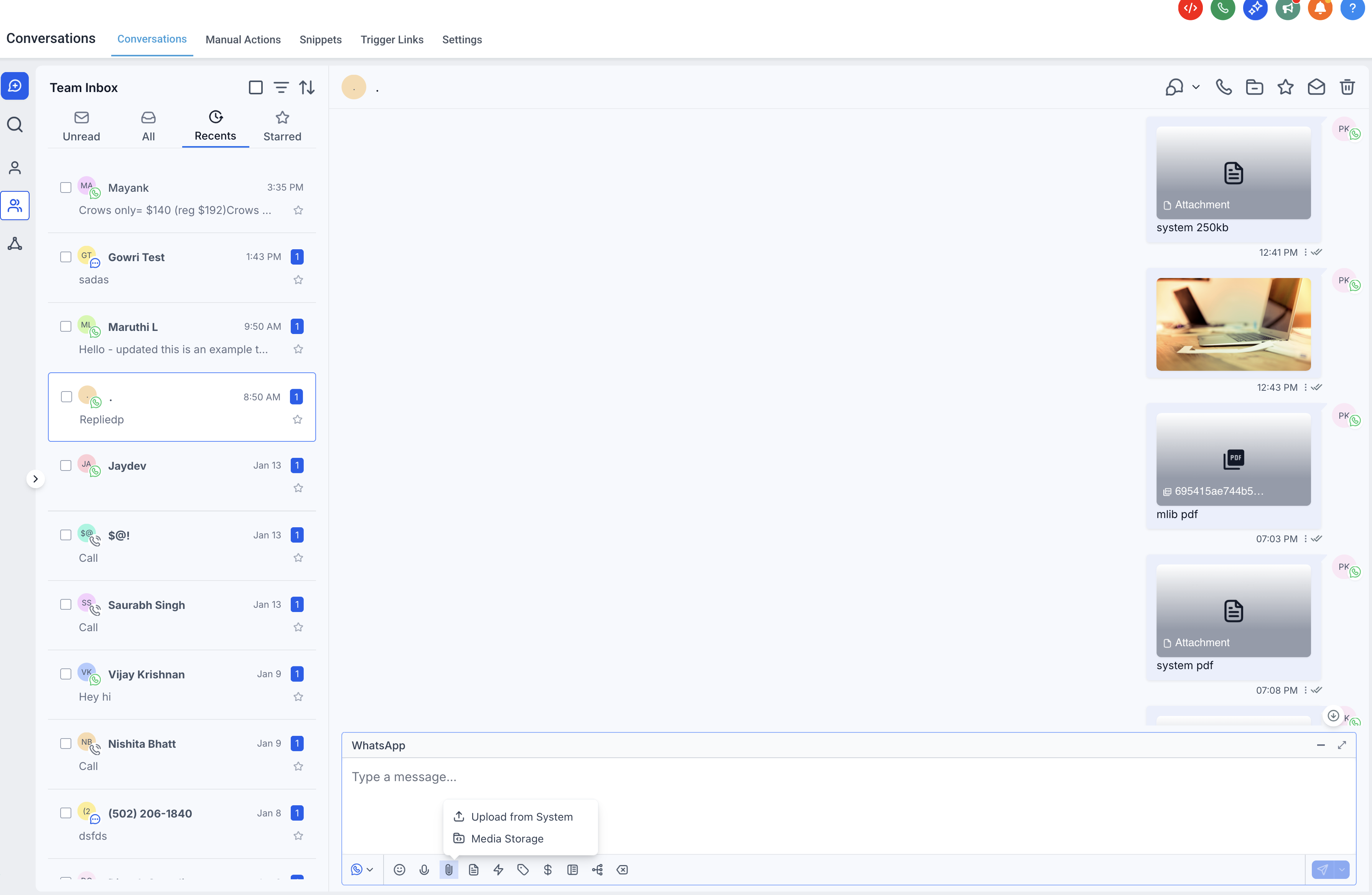This screenshot has height=895, width=1372.
Task: Select the emoji picker in the message toolbar
Action: point(400,870)
